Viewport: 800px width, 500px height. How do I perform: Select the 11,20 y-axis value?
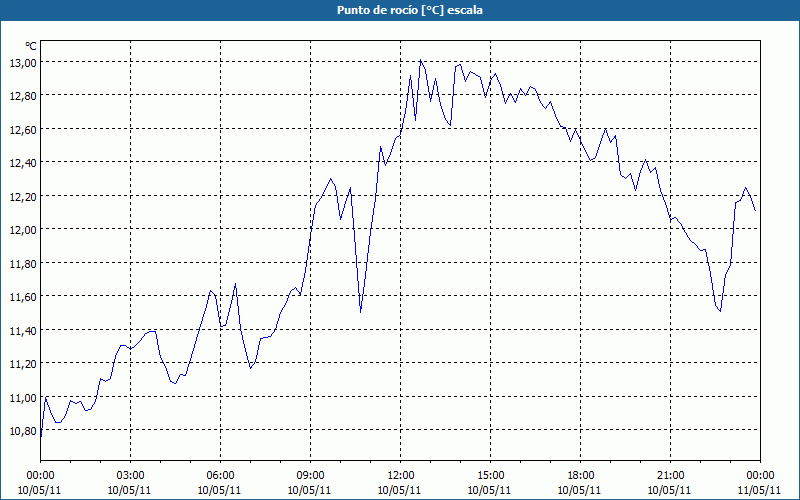pyautogui.click(x=23, y=363)
